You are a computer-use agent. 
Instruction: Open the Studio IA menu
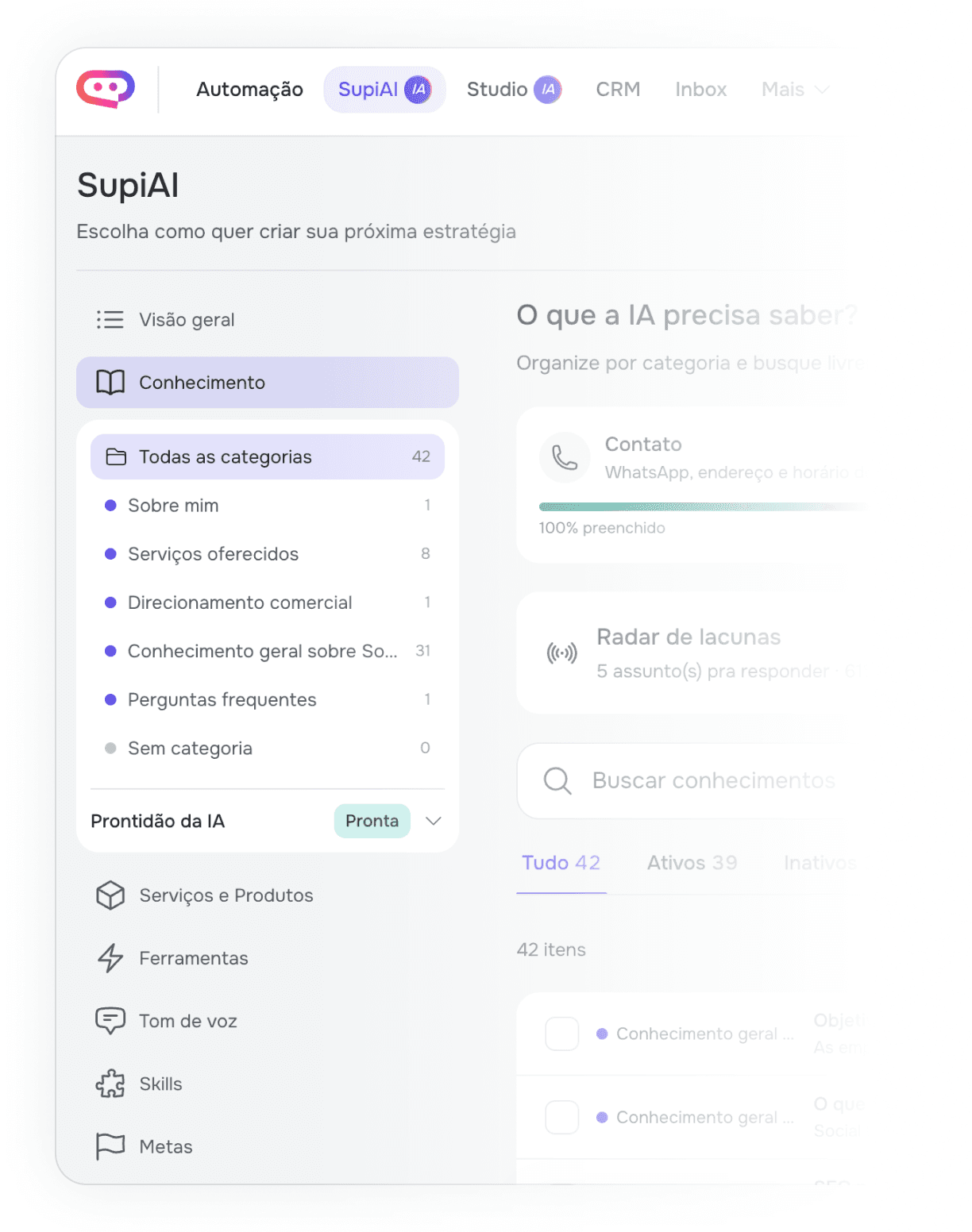pyautogui.click(x=514, y=90)
